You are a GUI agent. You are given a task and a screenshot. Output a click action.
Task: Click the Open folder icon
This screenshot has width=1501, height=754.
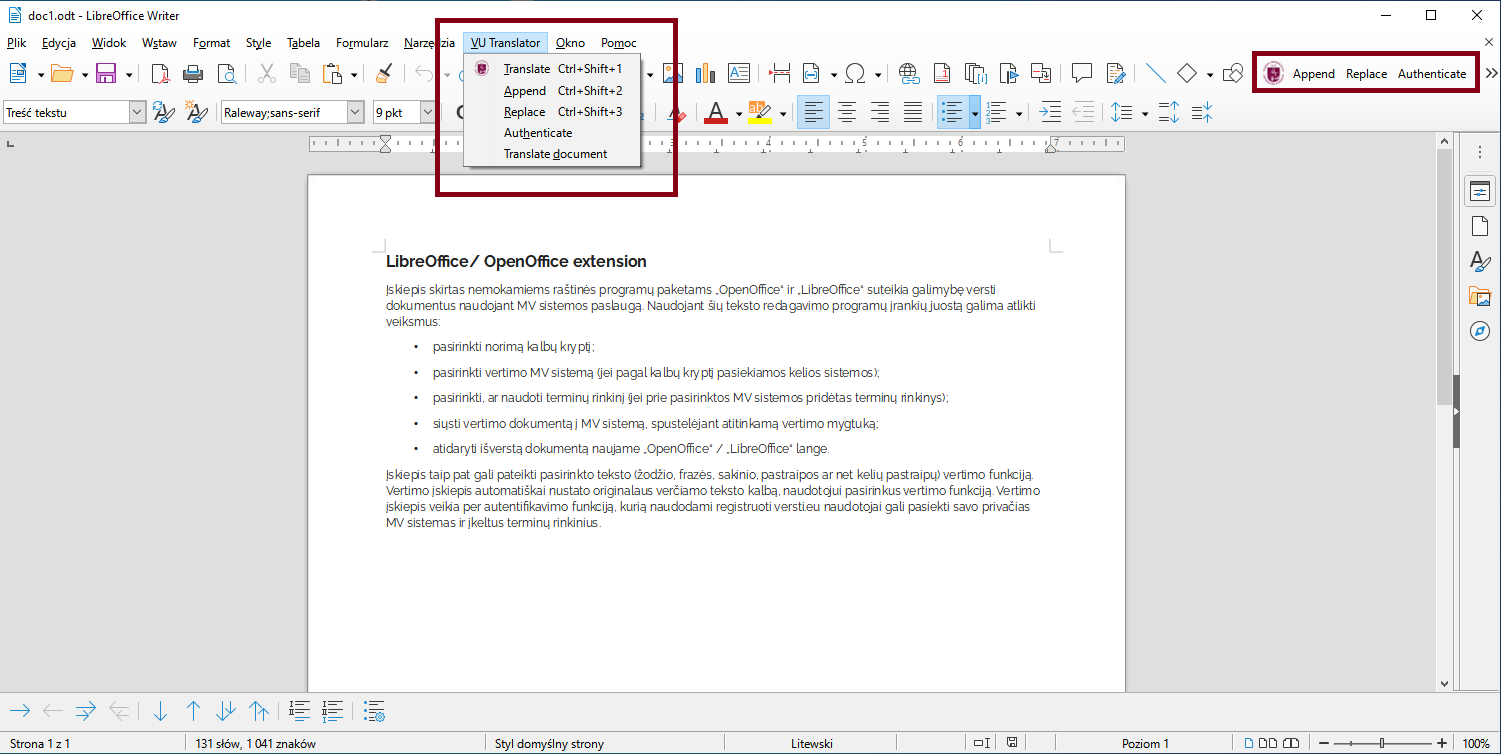click(x=63, y=73)
